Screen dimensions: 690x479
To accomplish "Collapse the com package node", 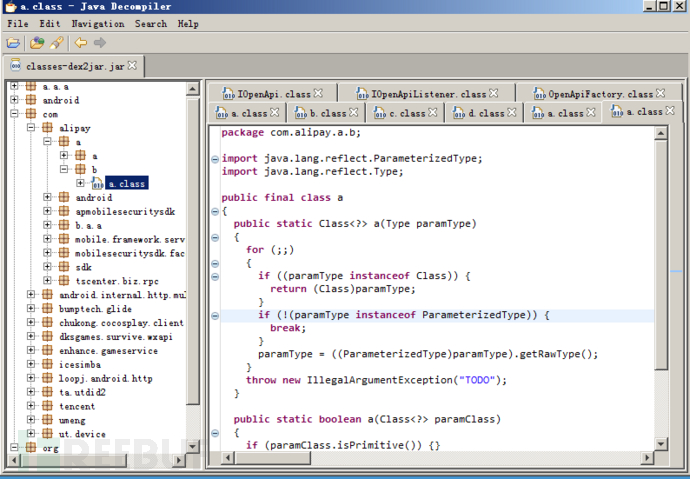I will coord(15,113).
